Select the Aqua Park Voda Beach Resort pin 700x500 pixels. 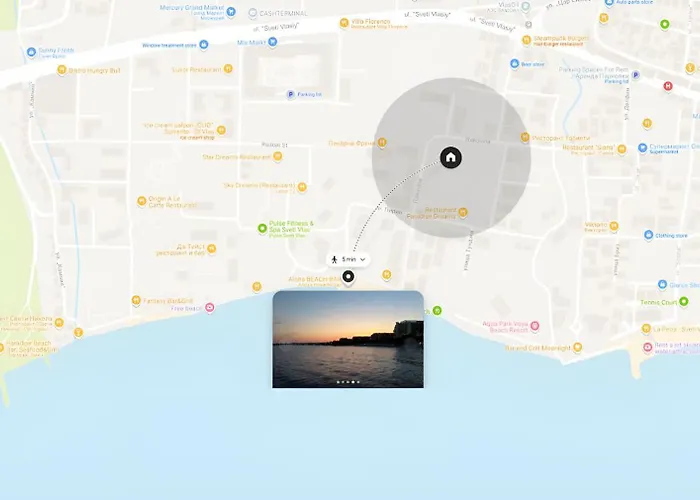pos(534,326)
